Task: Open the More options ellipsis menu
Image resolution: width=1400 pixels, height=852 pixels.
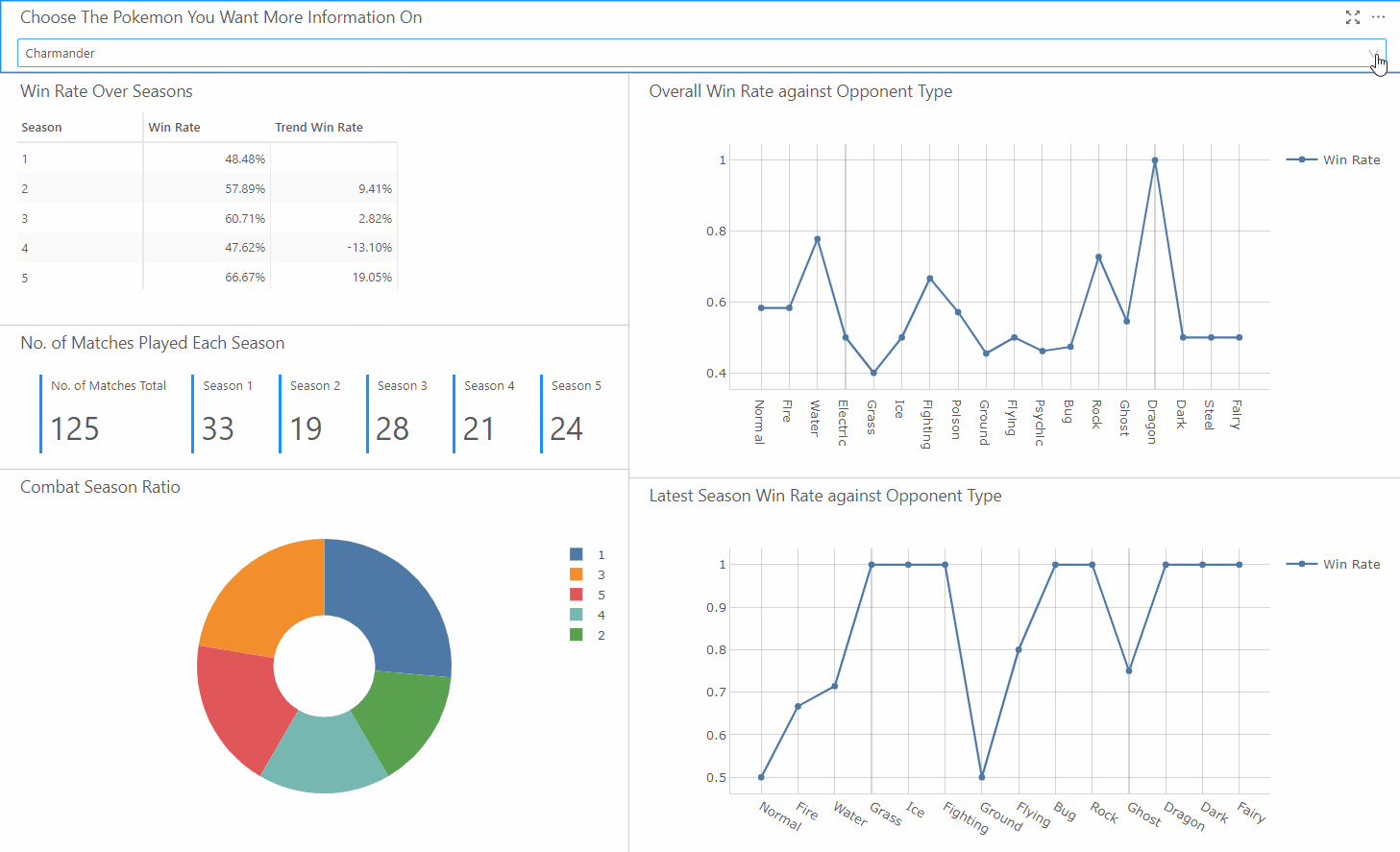Action: click(x=1378, y=17)
